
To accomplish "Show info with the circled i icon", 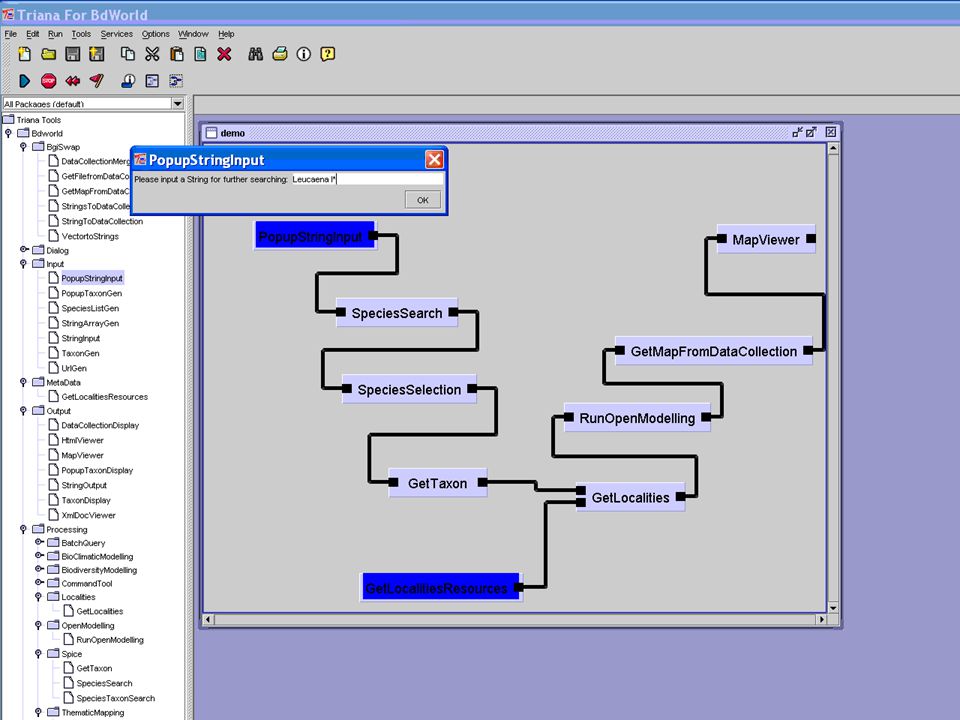I will (304, 54).
